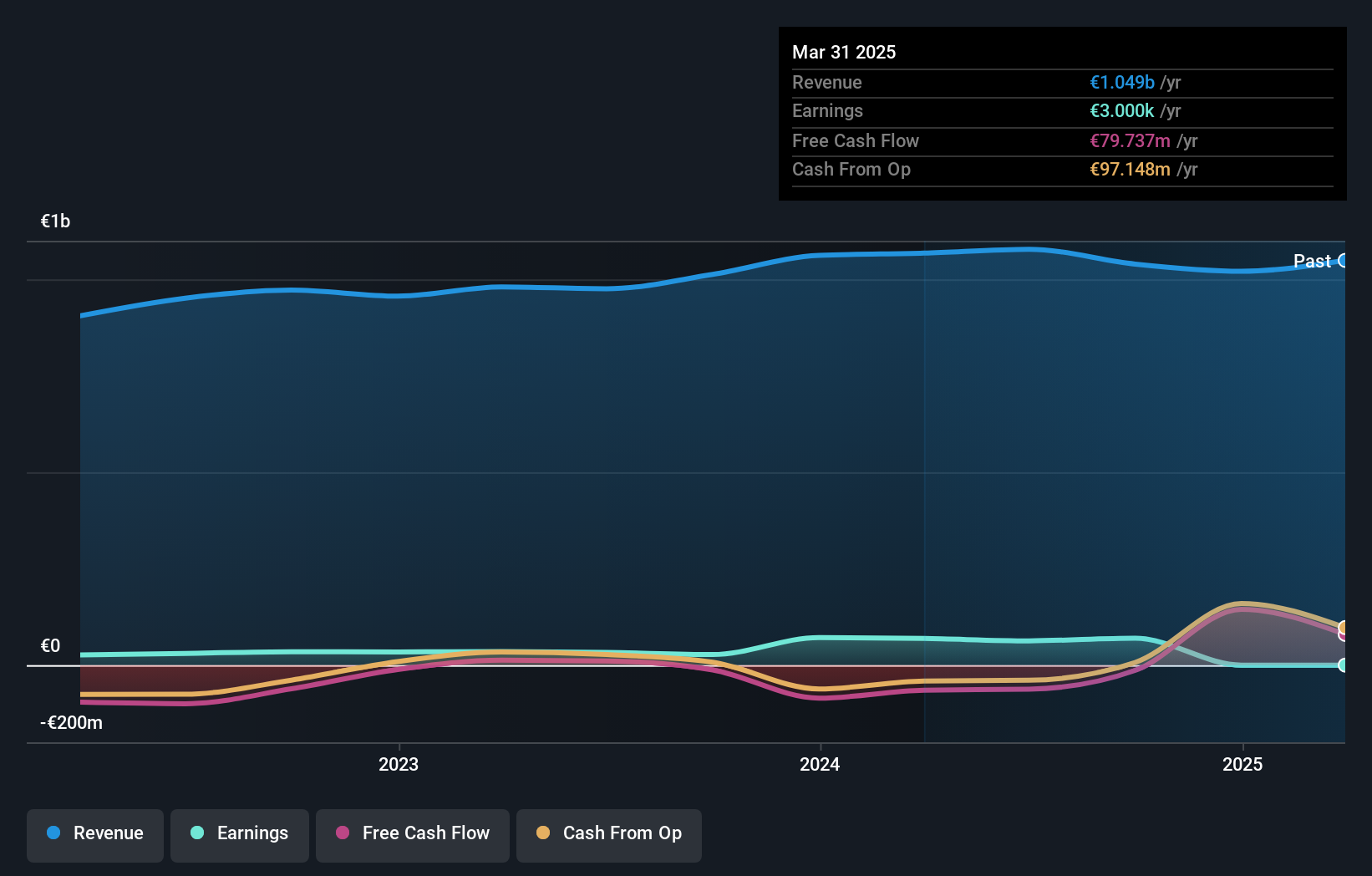Viewport: 1372px width, 876px height.
Task: Click the €3.000k earnings value
Action: tap(1122, 110)
